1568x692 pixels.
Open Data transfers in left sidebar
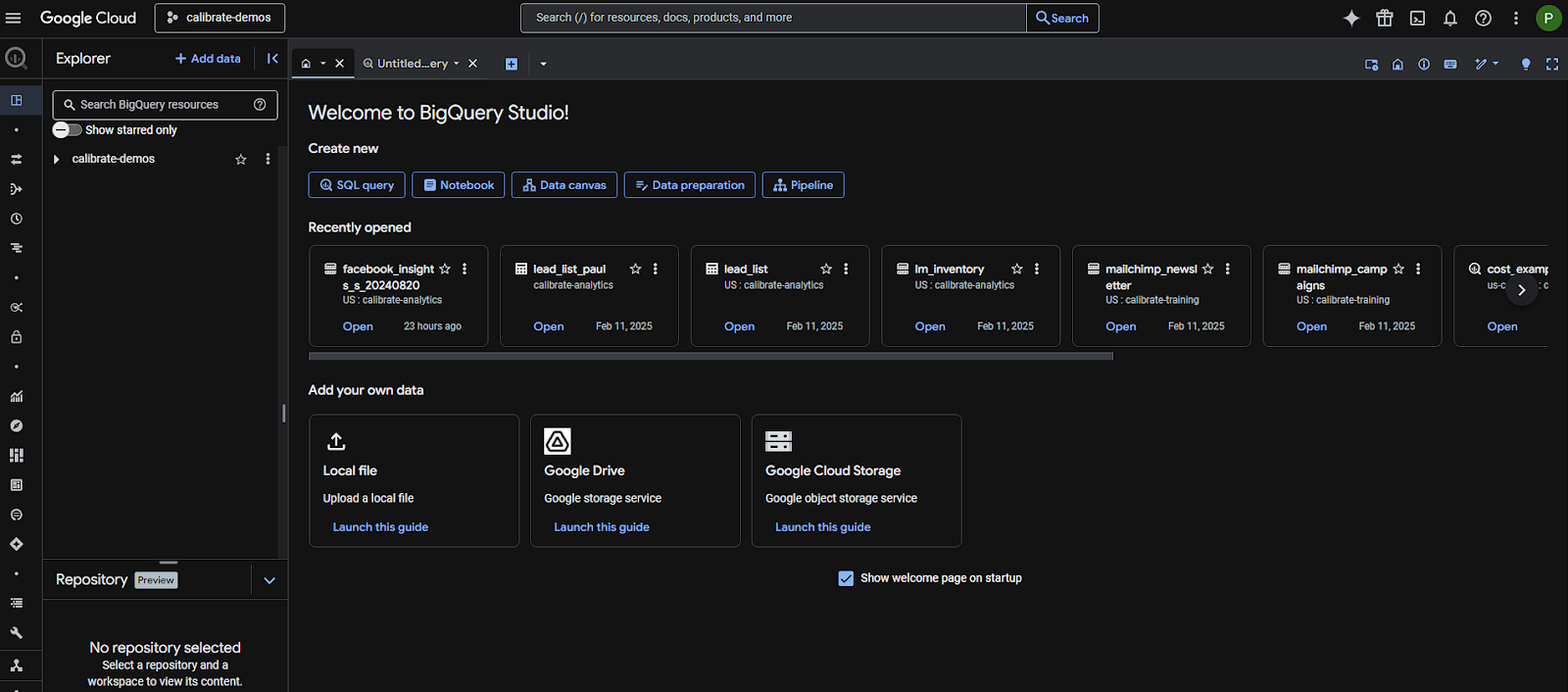pyautogui.click(x=16, y=159)
